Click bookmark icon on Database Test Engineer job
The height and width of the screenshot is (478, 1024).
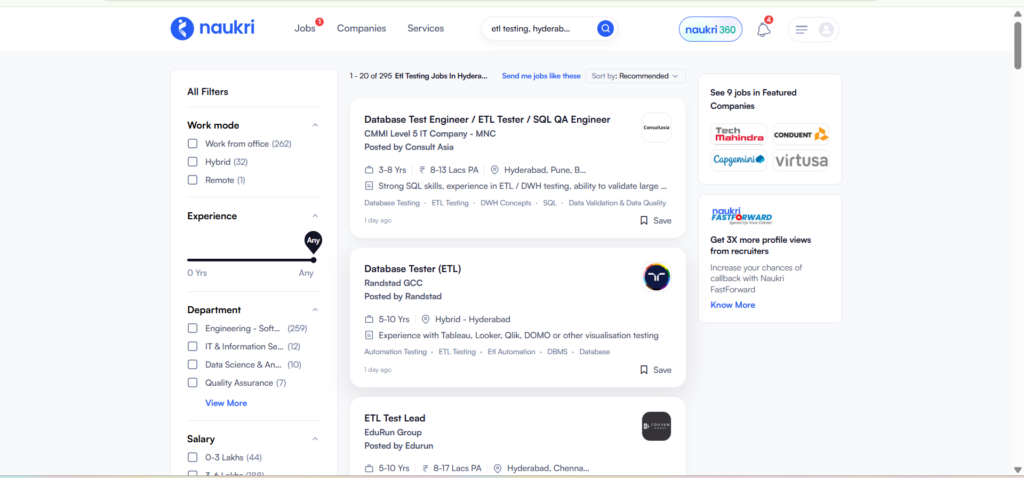[644, 221]
